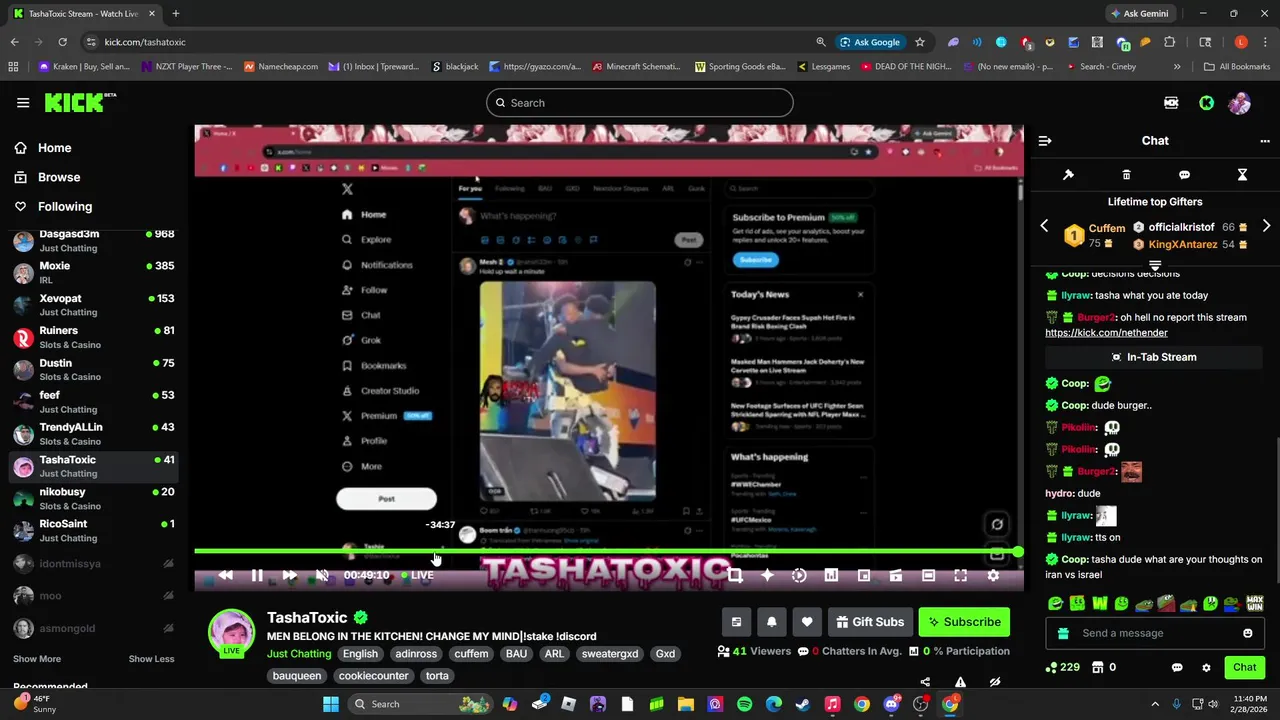Click the KICK logo
The image size is (1280, 720).
coord(80,102)
